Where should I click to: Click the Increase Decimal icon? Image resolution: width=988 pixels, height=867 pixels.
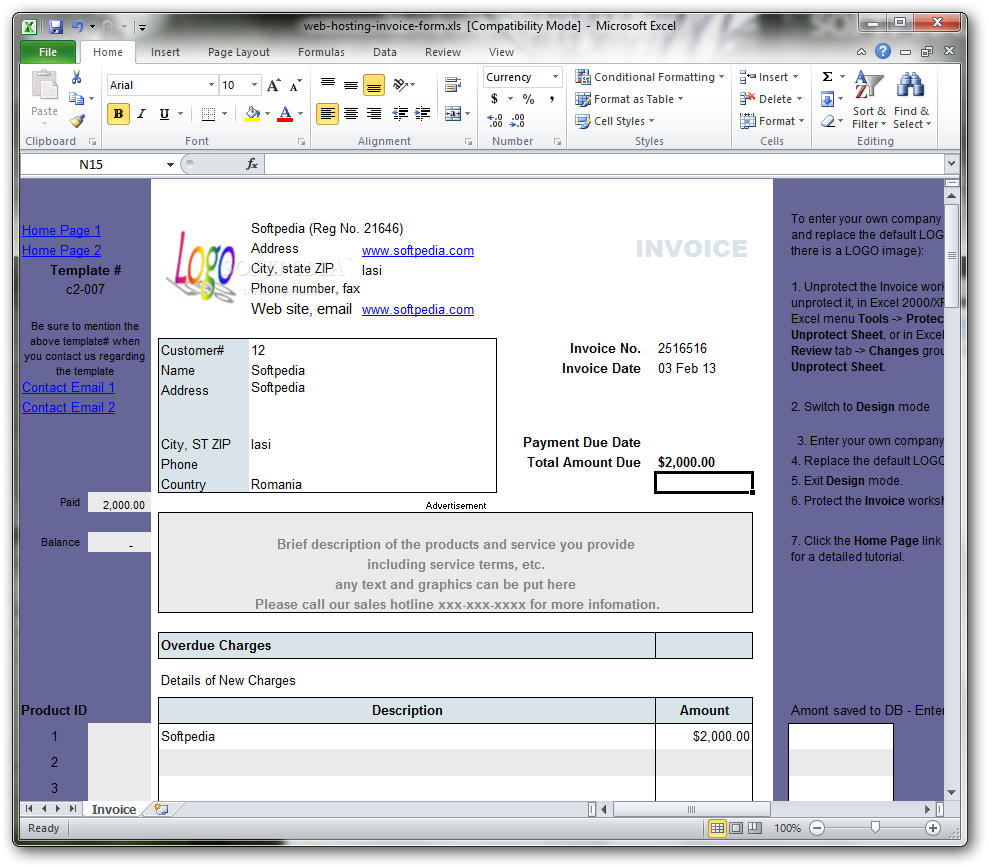(495, 120)
